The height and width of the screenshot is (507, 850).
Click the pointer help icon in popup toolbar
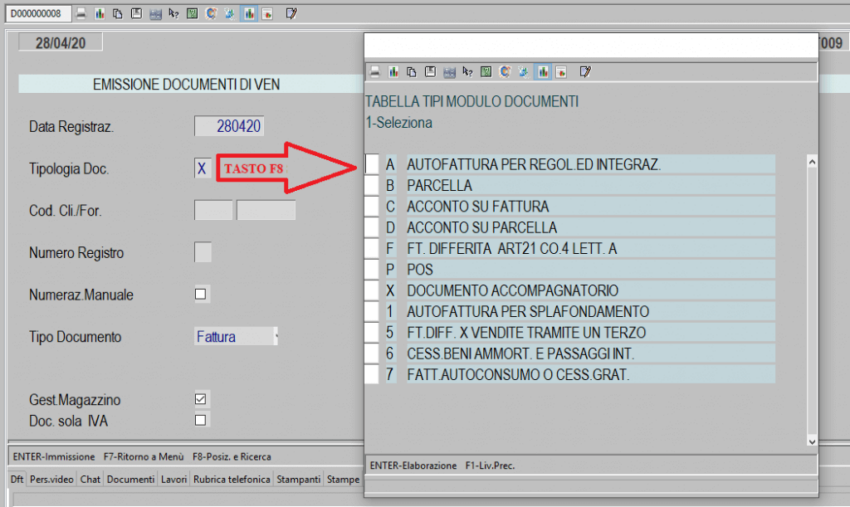click(467, 72)
